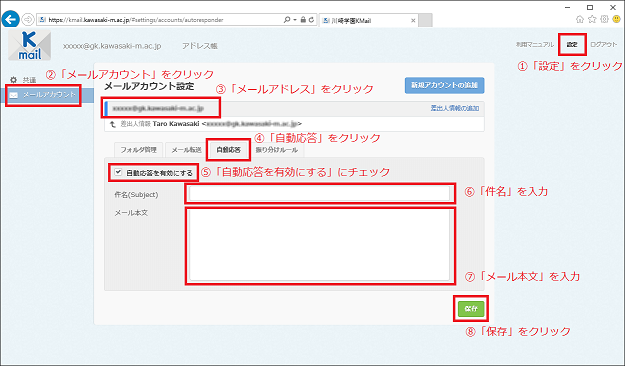Maximize the browser window
This screenshot has width=625, height=366.
(x=590, y=7)
